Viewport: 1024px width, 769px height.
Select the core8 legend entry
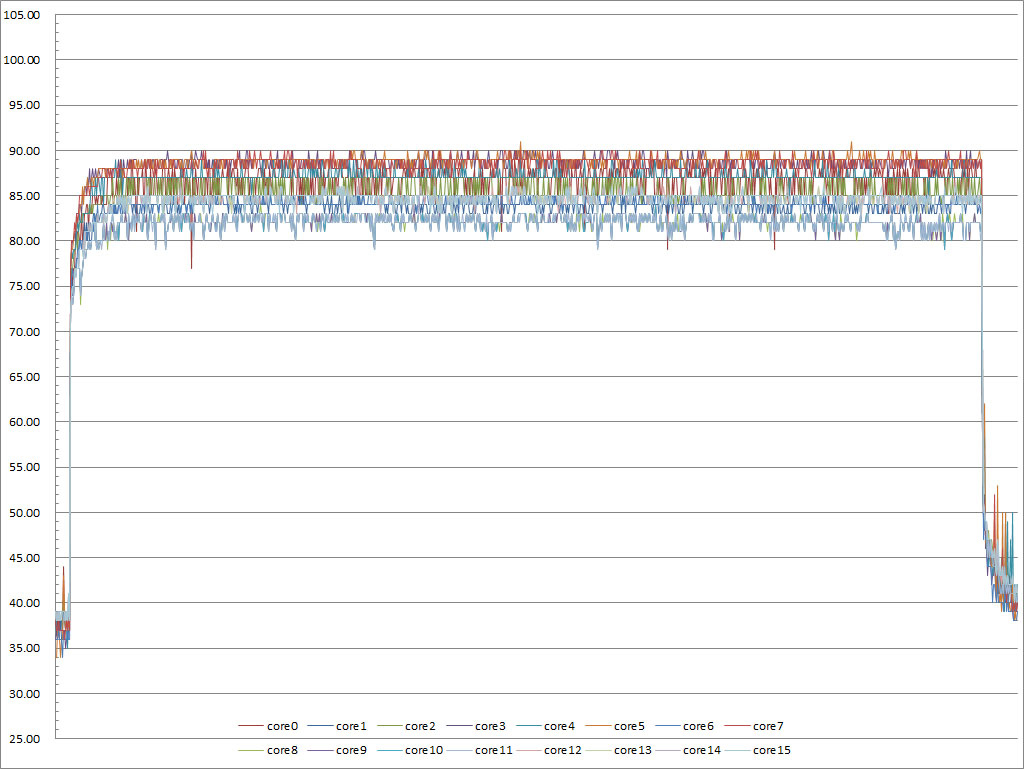(x=268, y=750)
